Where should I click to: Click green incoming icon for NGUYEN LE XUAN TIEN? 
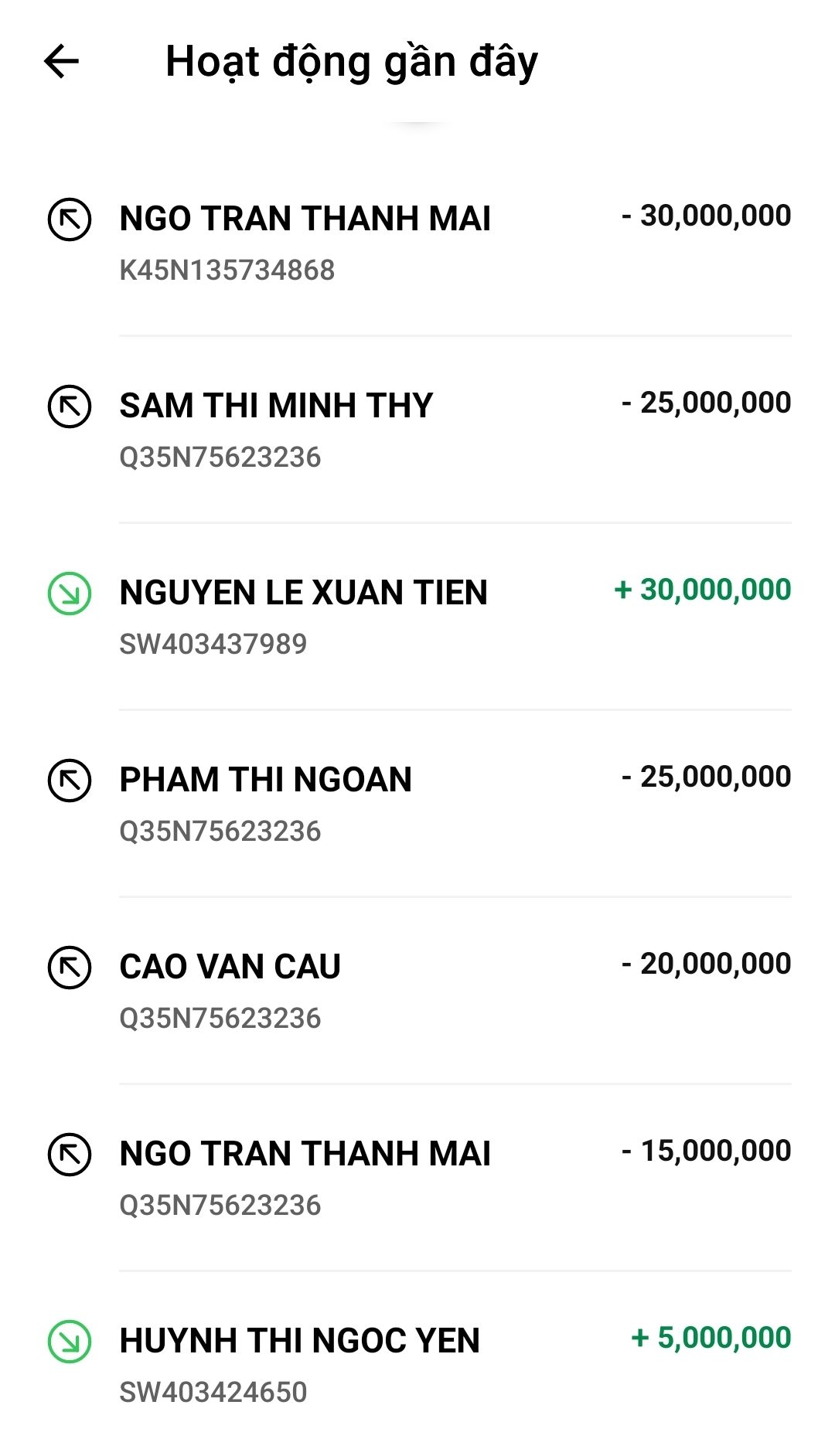tap(70, 594)
